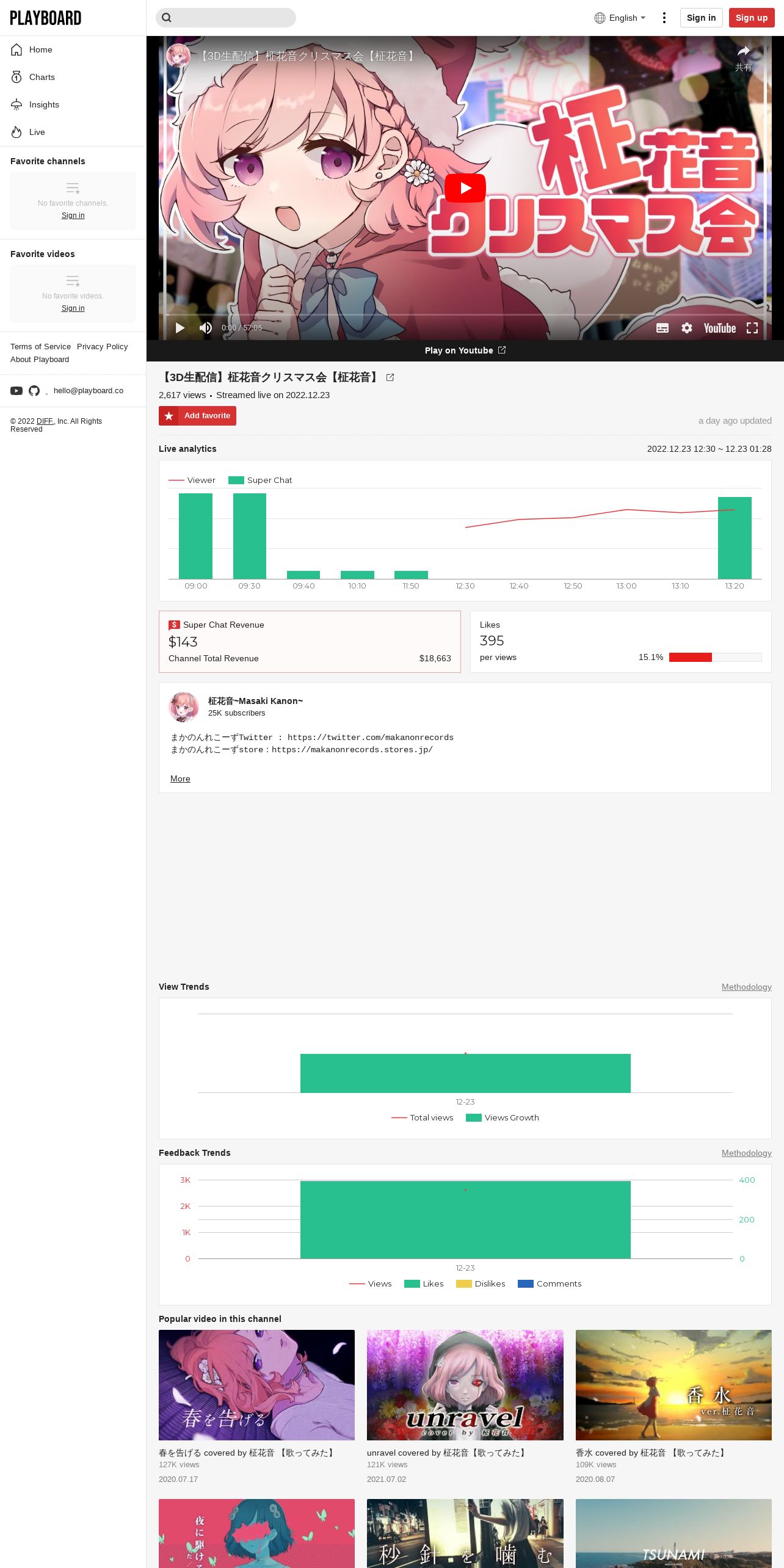Open the 香水 cover video thumbnail
The height and width of the screenshot is (1568, 784).
[x=673, y=1385]
